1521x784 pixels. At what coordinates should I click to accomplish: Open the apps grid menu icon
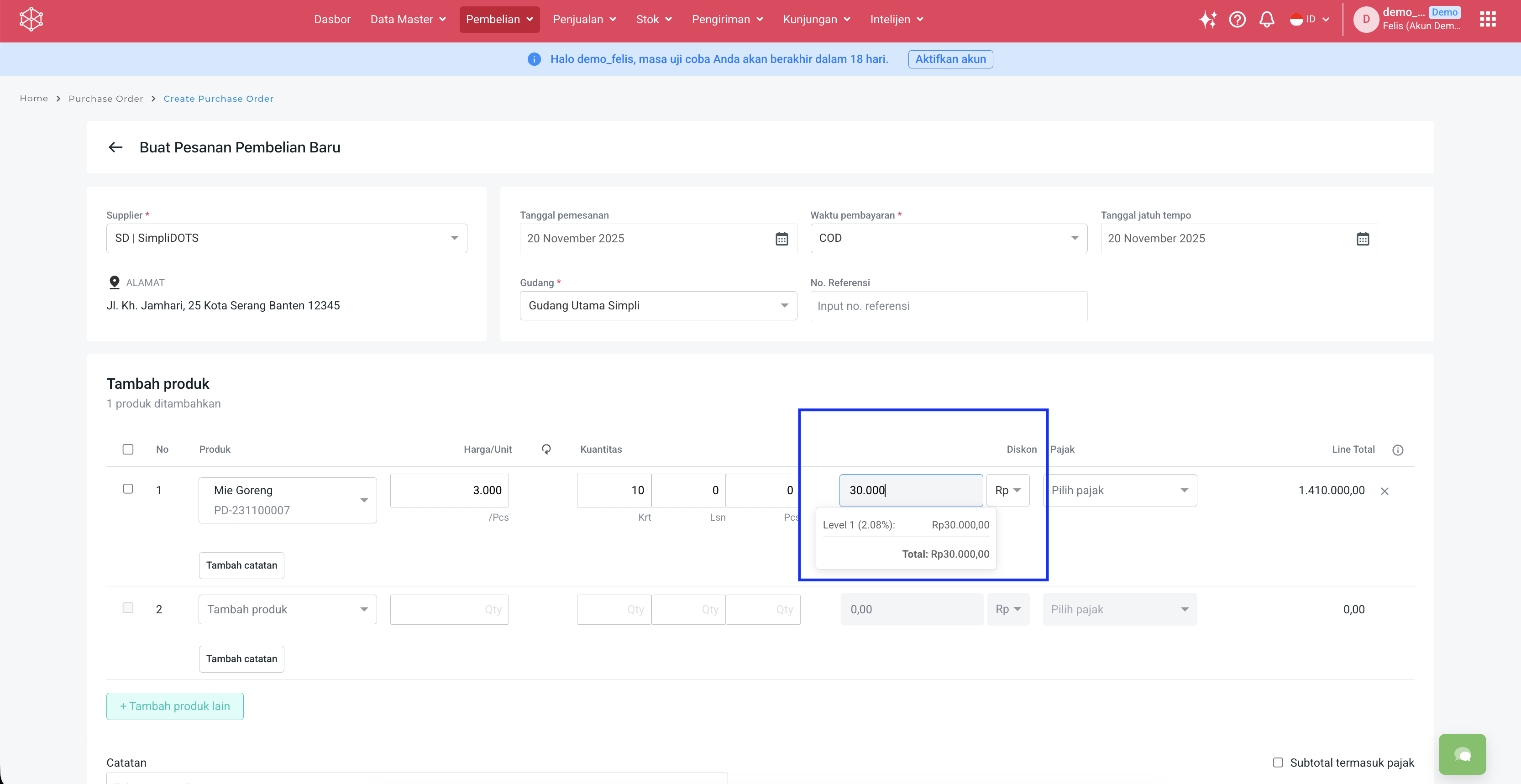1487,20
